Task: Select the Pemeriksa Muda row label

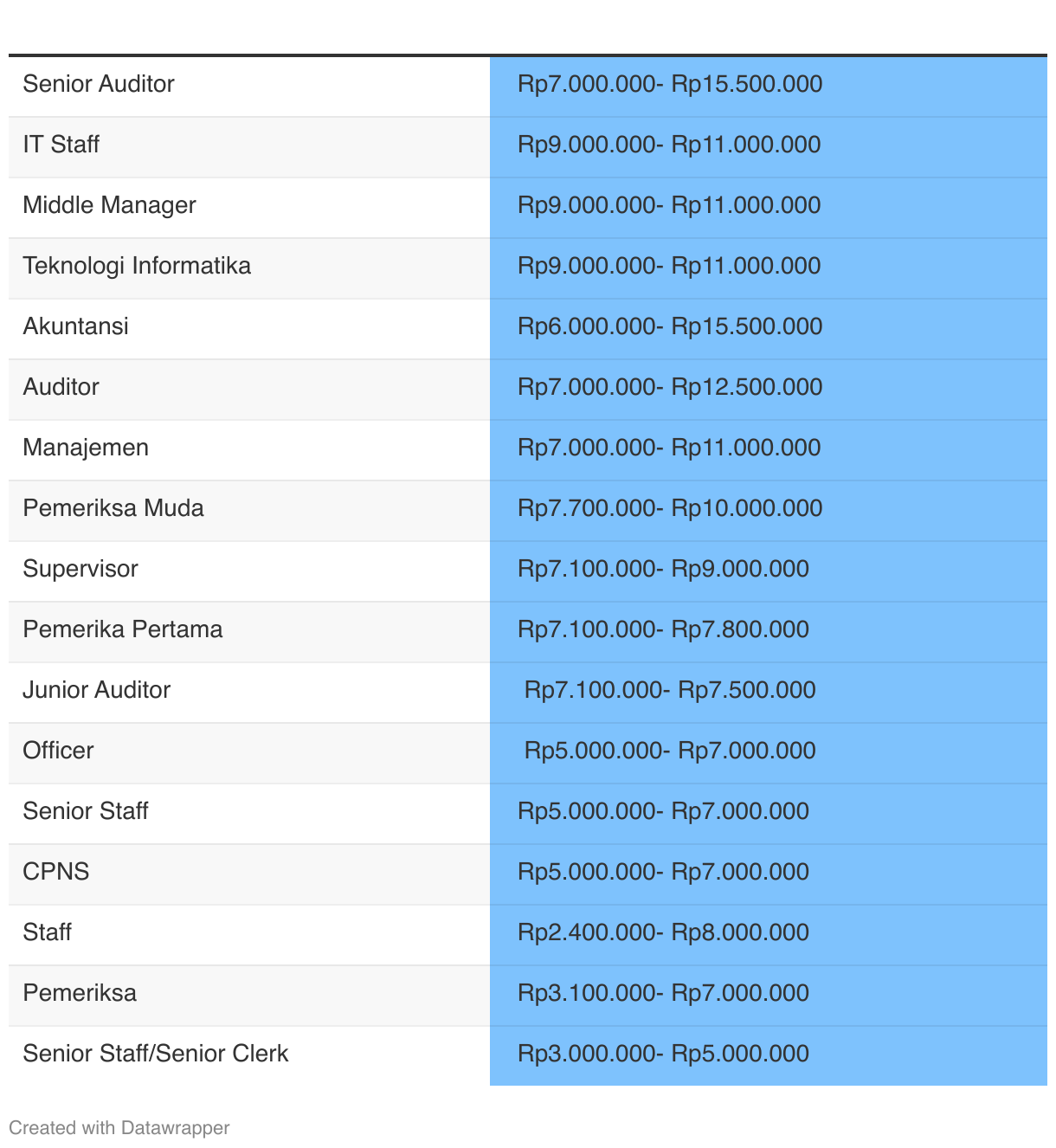Action: [x=113, y=508]
